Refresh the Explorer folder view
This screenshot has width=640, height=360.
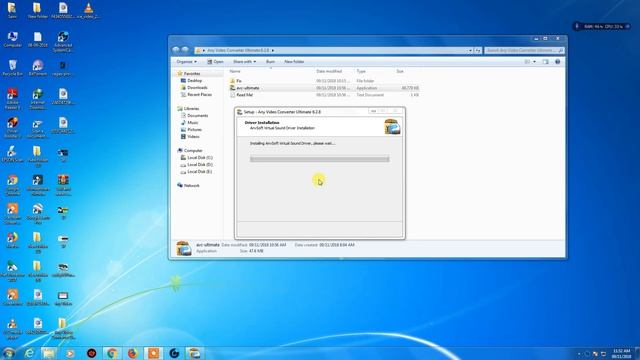coord(478,50)
